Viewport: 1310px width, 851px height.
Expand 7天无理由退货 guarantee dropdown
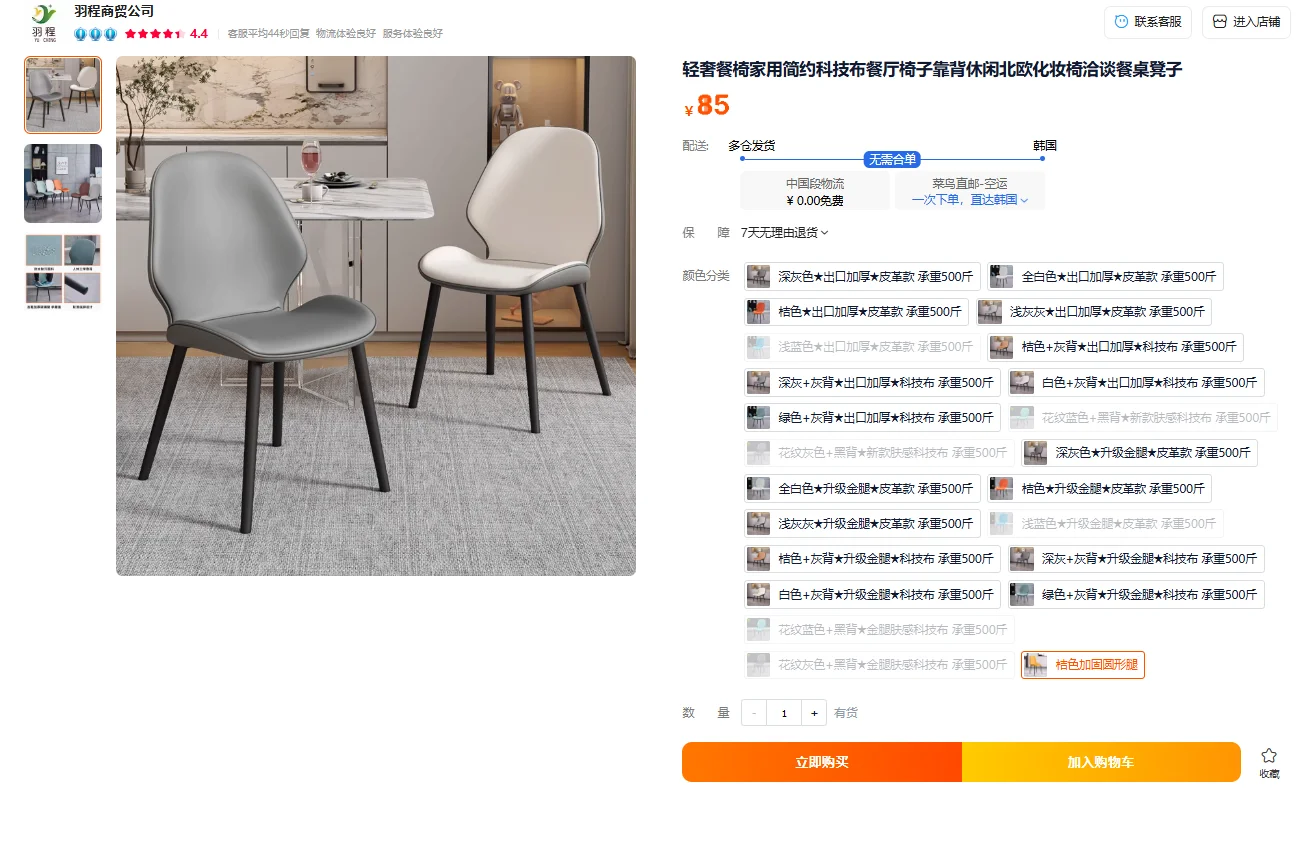785,233
